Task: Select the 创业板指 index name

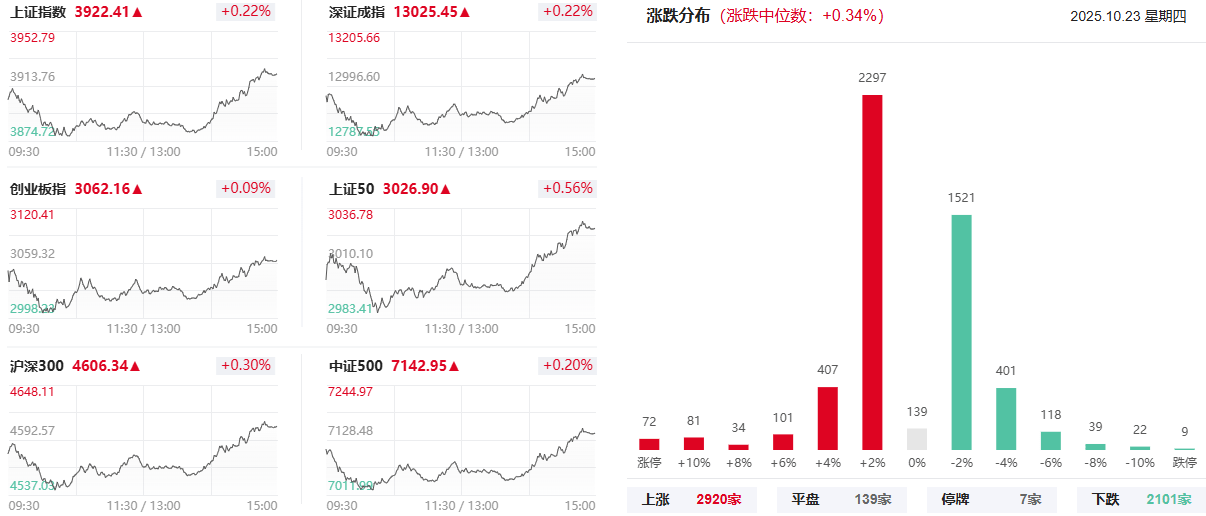Action: point(38,189)
